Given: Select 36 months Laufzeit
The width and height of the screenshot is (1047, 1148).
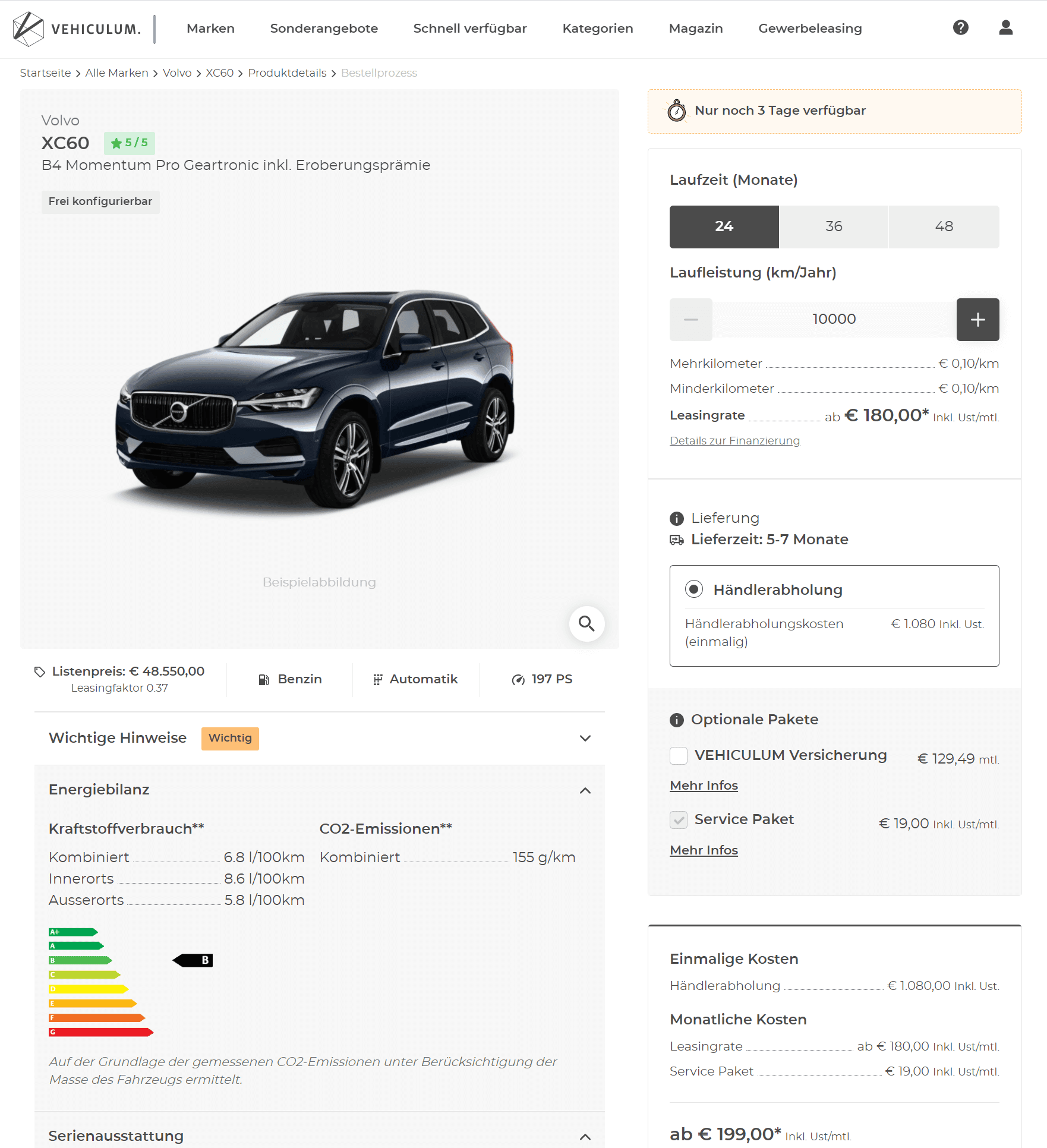Looking at the screenshot, I should tap(834, 227).
